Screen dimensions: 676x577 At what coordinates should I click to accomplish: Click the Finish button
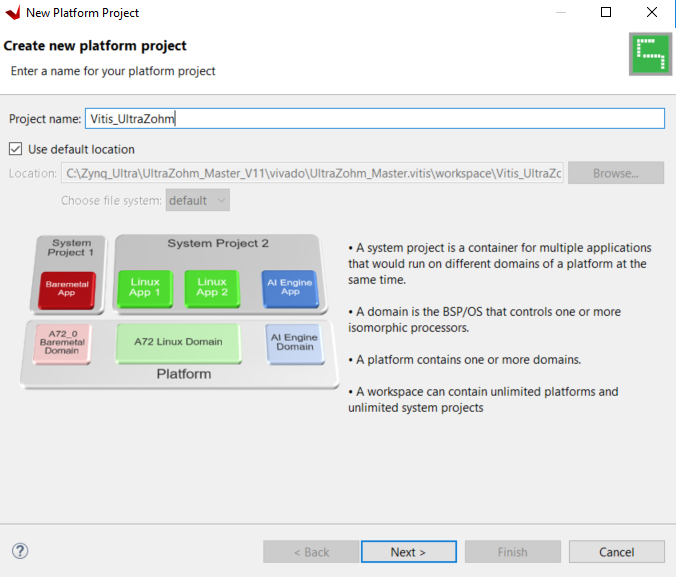(512, 552)
